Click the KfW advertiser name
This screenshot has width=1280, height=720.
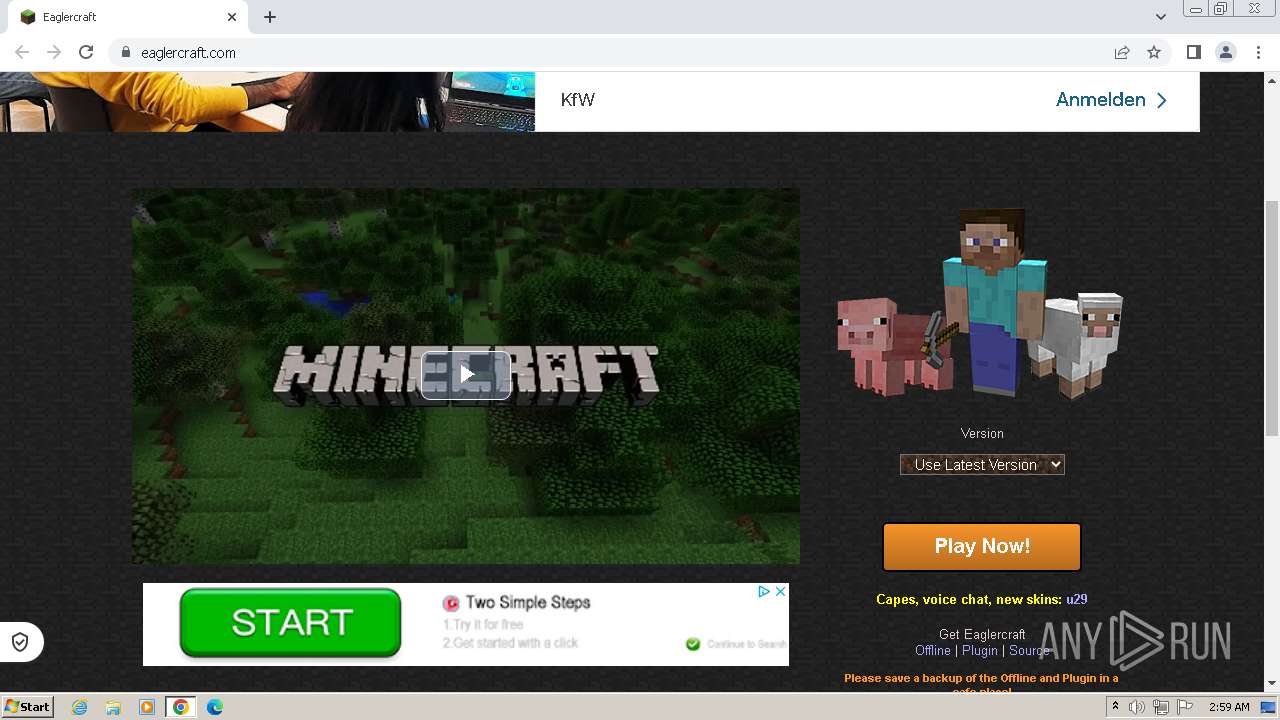(x=578, y=100)
